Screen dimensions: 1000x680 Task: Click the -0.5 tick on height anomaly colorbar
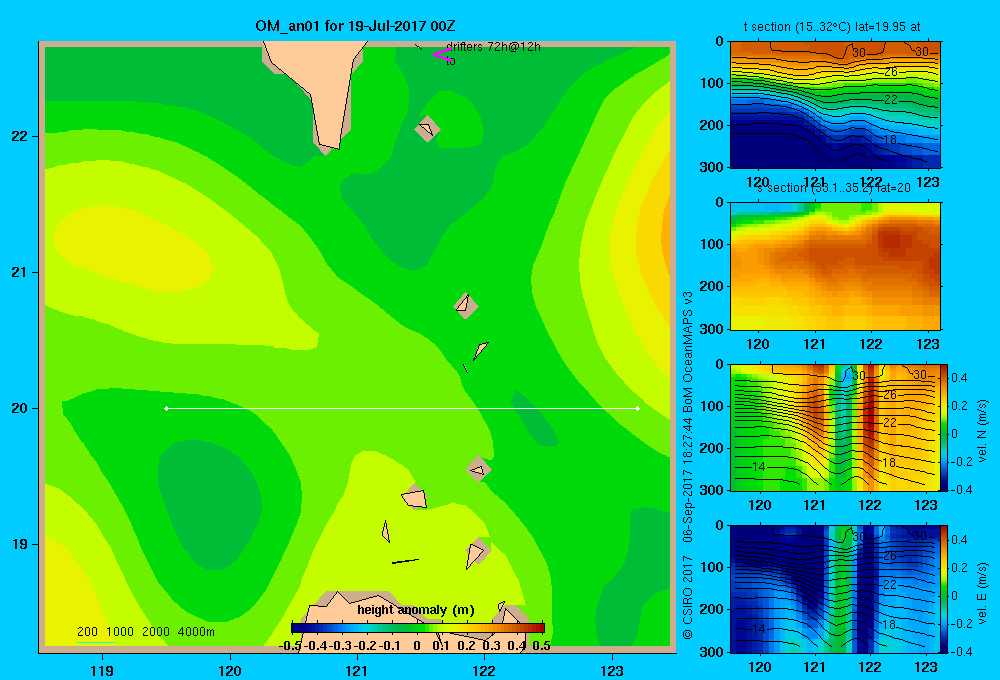click(290, 646)
